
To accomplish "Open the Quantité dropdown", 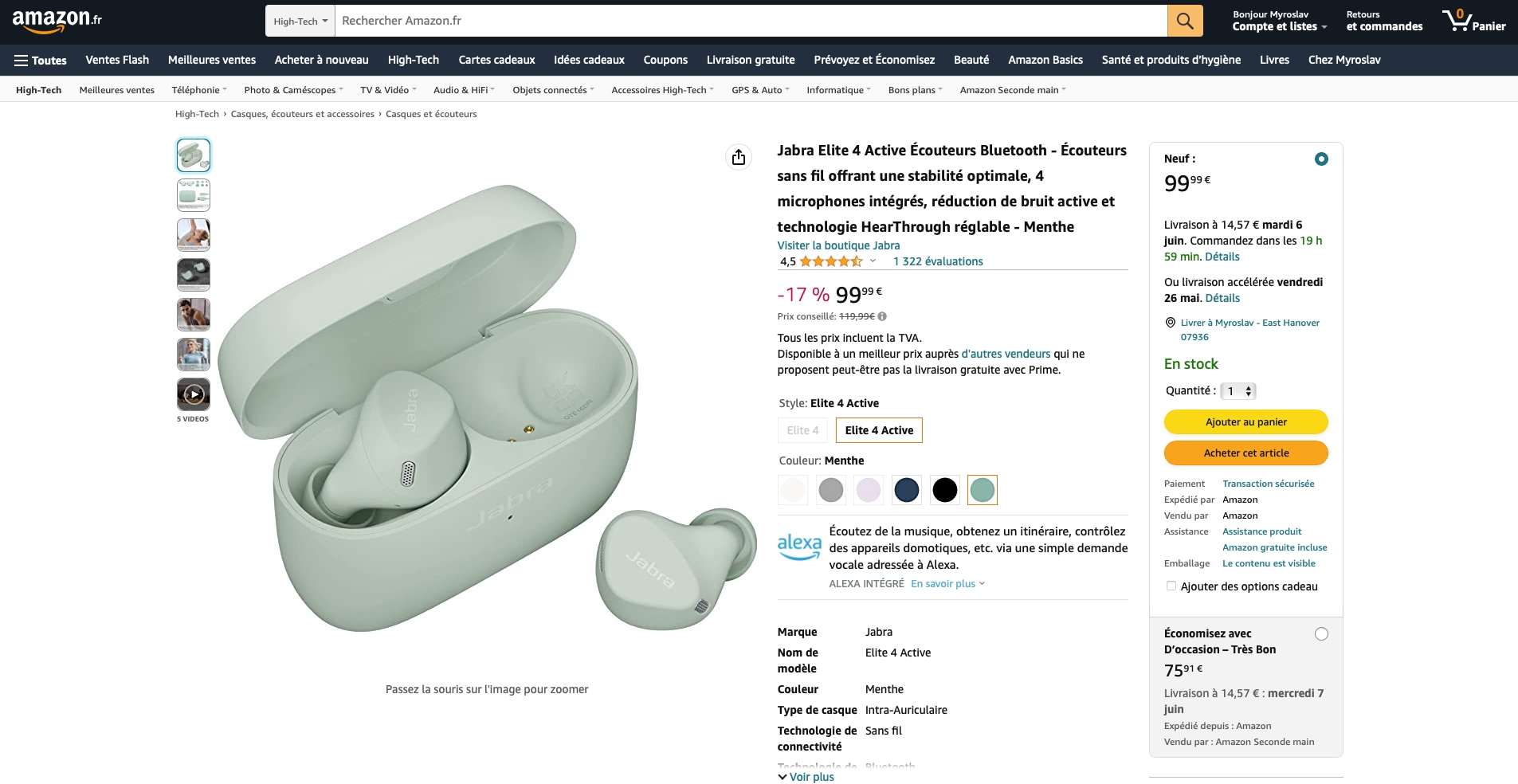I will click(1238, 391).
